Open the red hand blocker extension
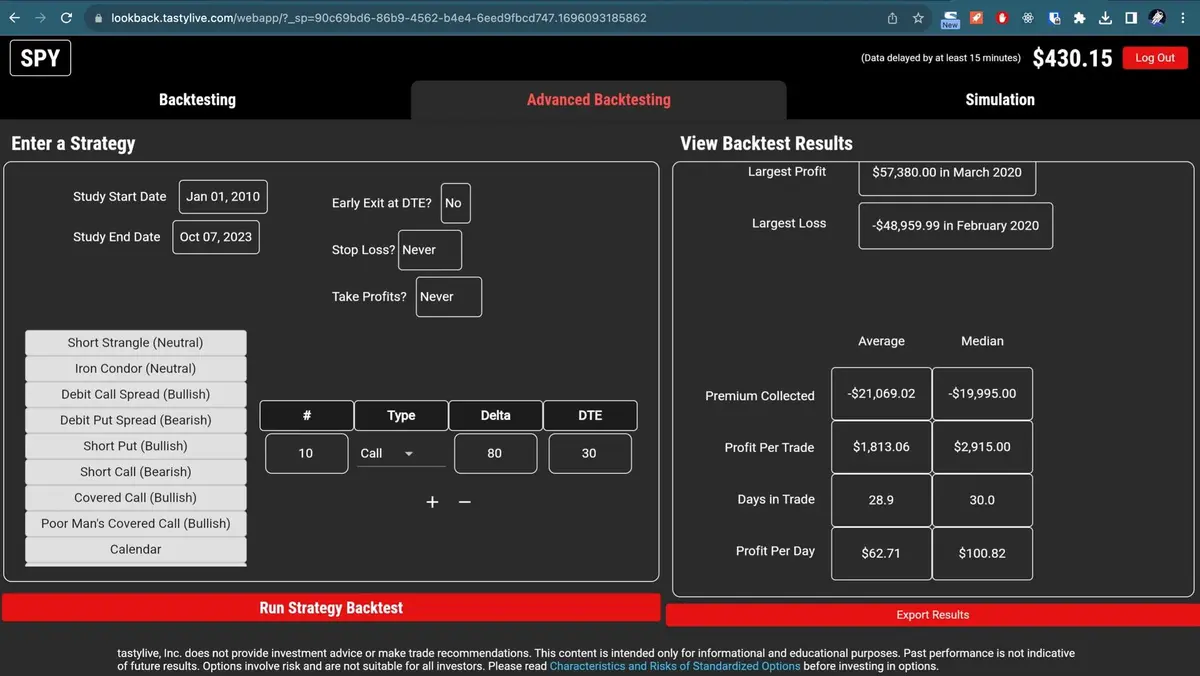Screen dimensions: 1200x676 click(x=1001, y=18)
